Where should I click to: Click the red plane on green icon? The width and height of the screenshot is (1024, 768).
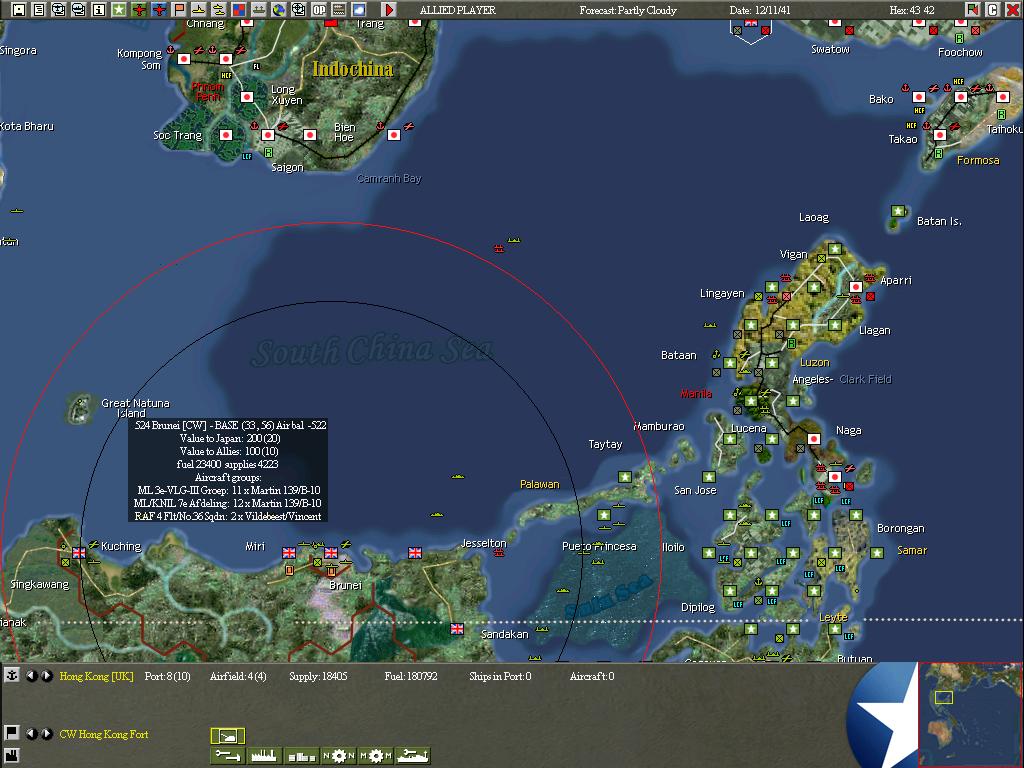coord(139,9)
